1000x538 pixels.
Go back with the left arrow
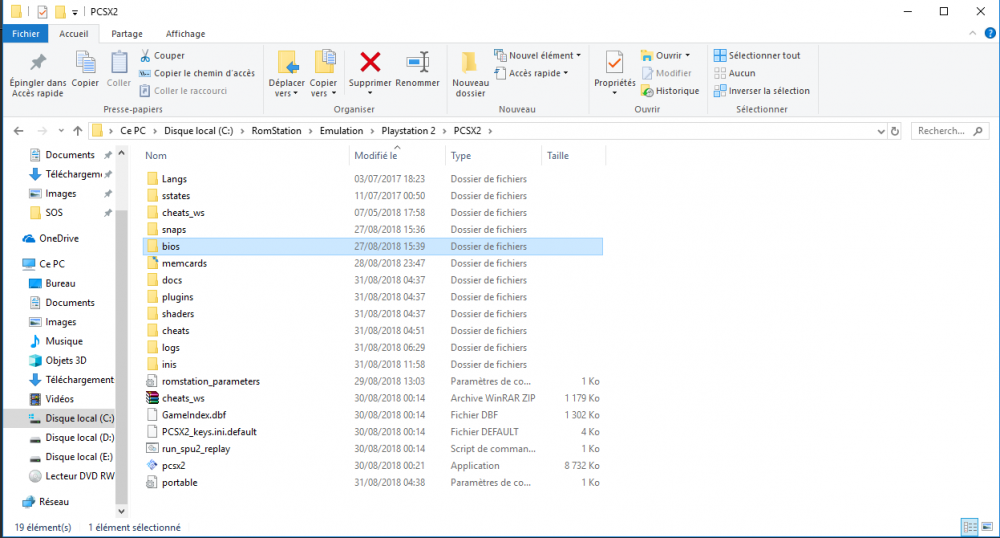tap(18, 131)
